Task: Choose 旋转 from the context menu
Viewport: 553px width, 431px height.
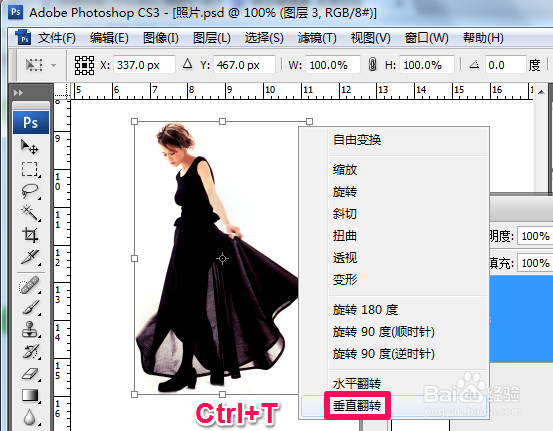Action: coord(394,192)
